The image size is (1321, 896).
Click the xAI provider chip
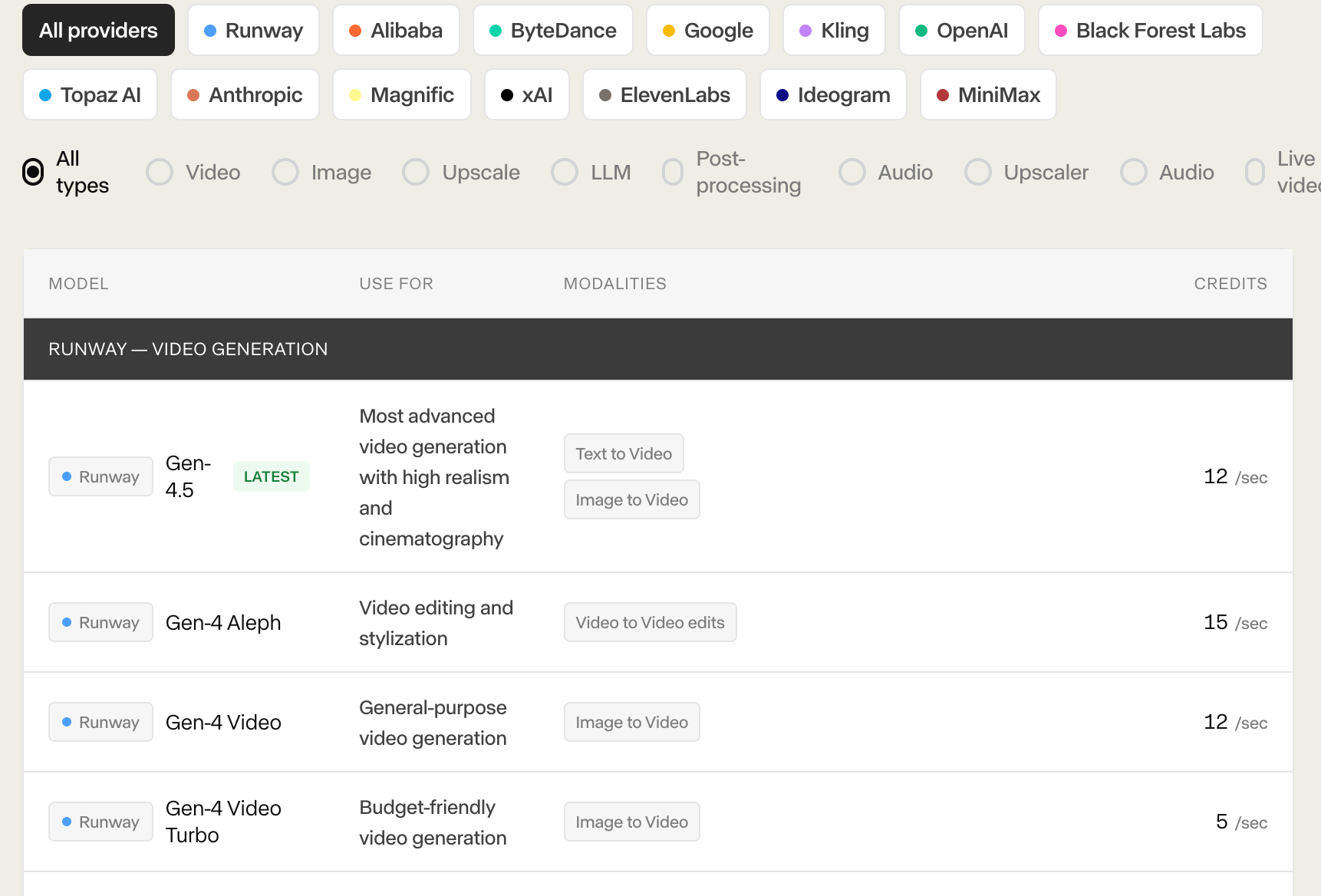527,95
